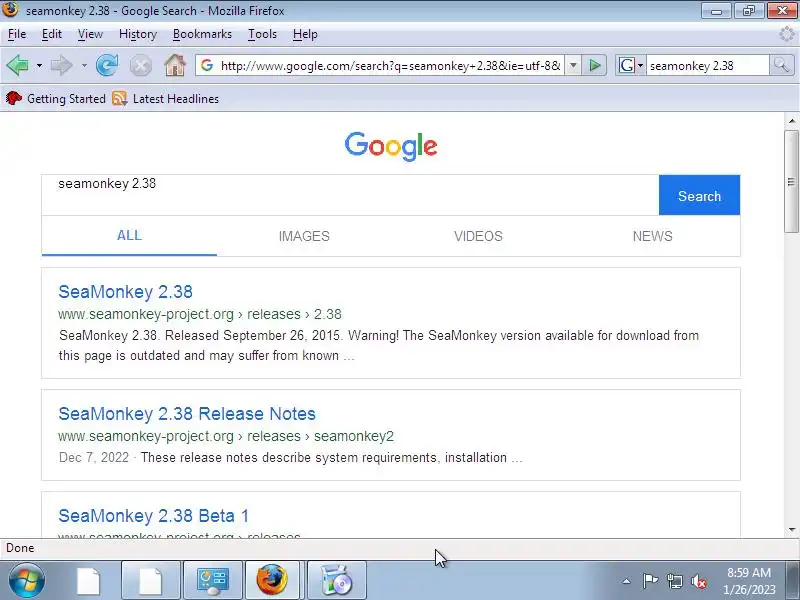Click the URL address field

click(390, 66)
